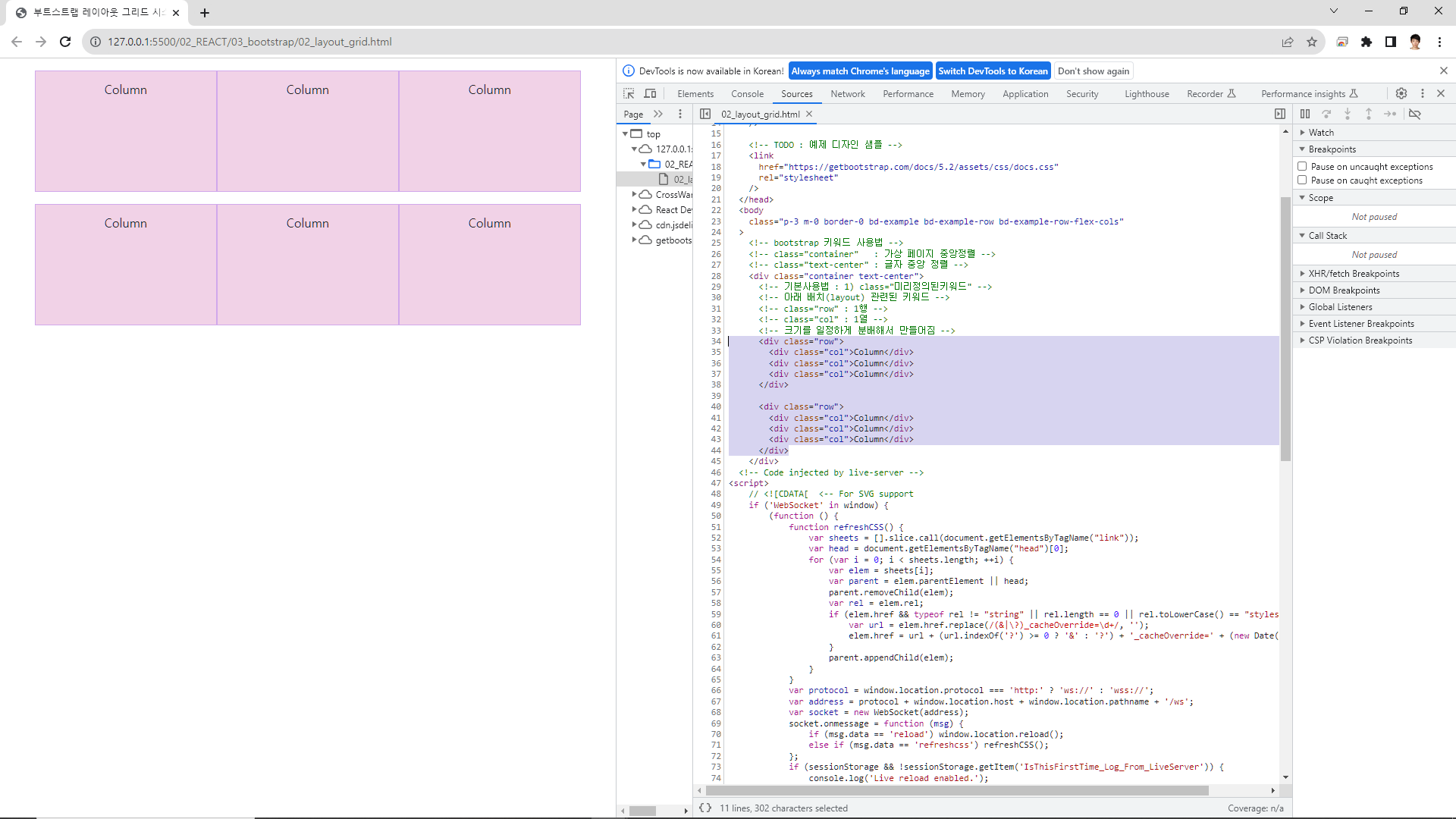The height and width of the screenshot is (819, 1456).
Task: Collapse the Call Stack section
Action: pyautogui.click(x=1327, y=235)
